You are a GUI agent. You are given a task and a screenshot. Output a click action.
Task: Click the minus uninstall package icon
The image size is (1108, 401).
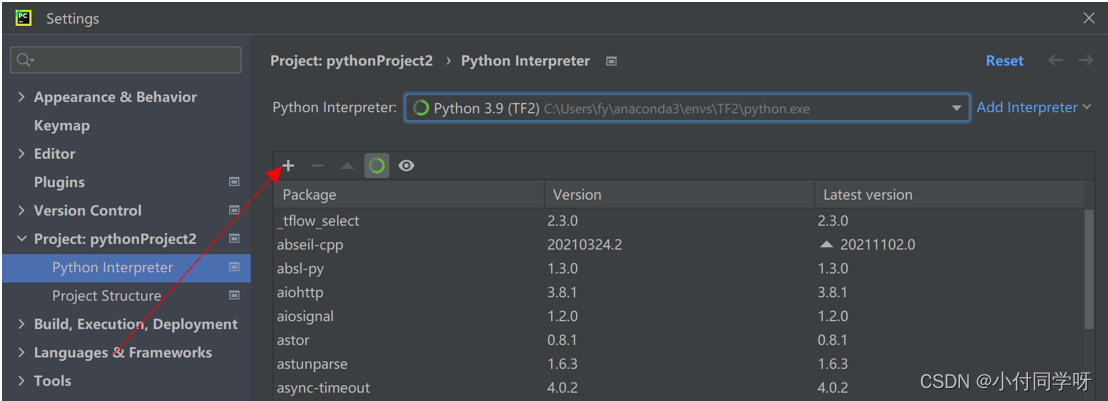click(317, 165)
